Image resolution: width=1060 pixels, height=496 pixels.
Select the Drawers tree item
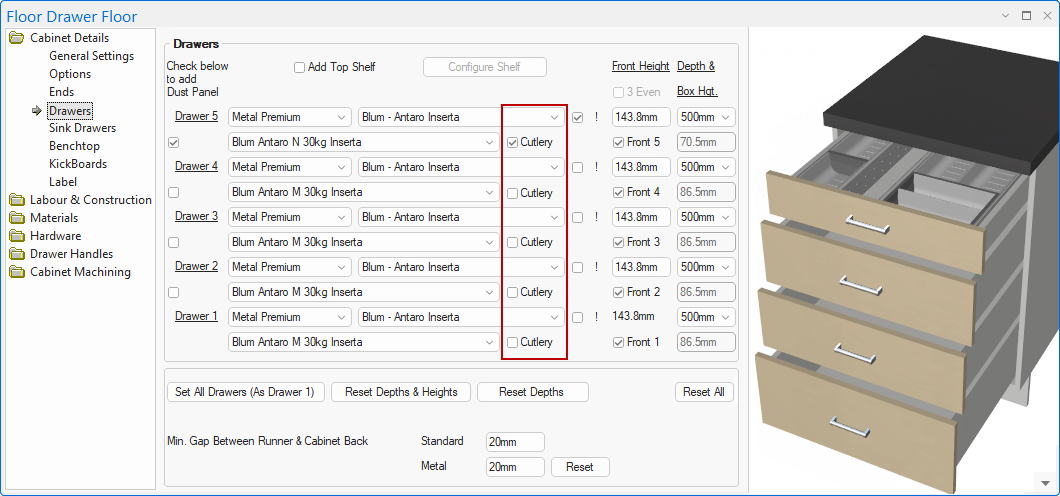(70, 110)
